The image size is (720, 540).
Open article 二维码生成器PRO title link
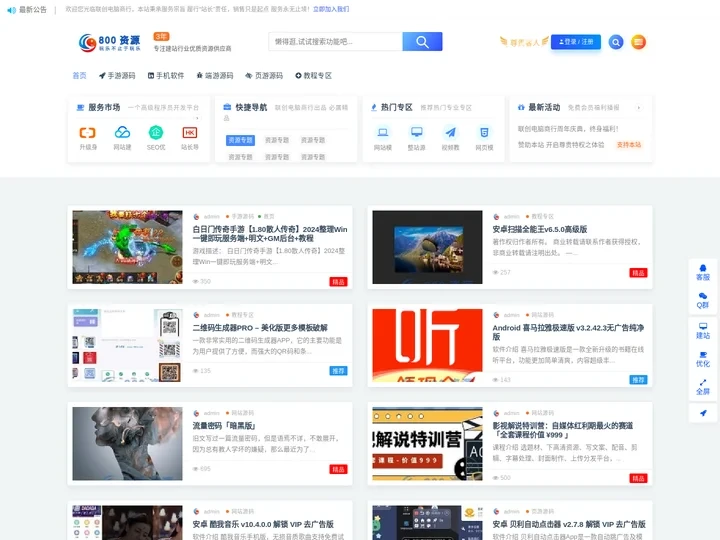click(x=260, y=328)
